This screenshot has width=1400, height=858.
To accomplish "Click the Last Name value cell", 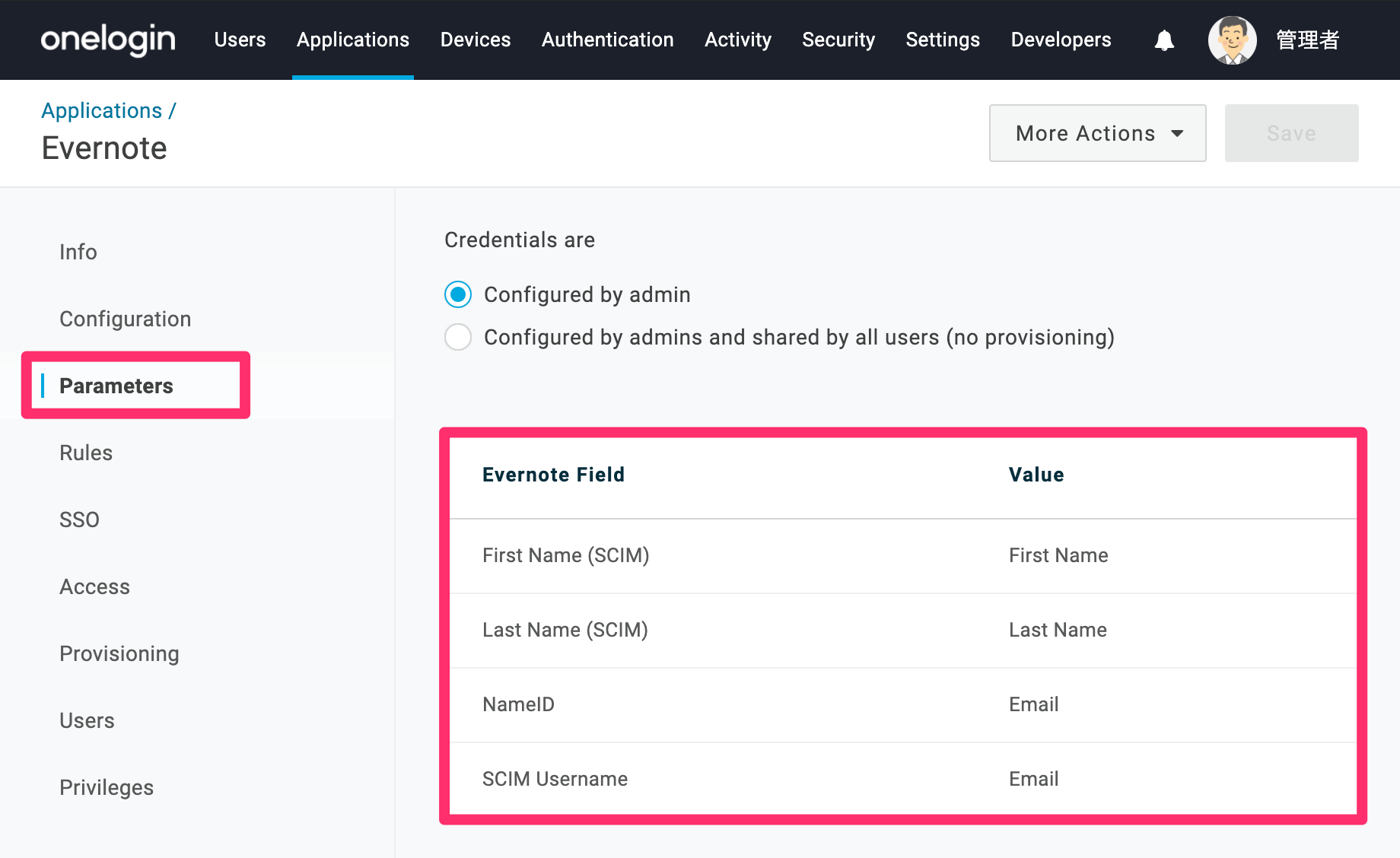I will (1058, 630).
